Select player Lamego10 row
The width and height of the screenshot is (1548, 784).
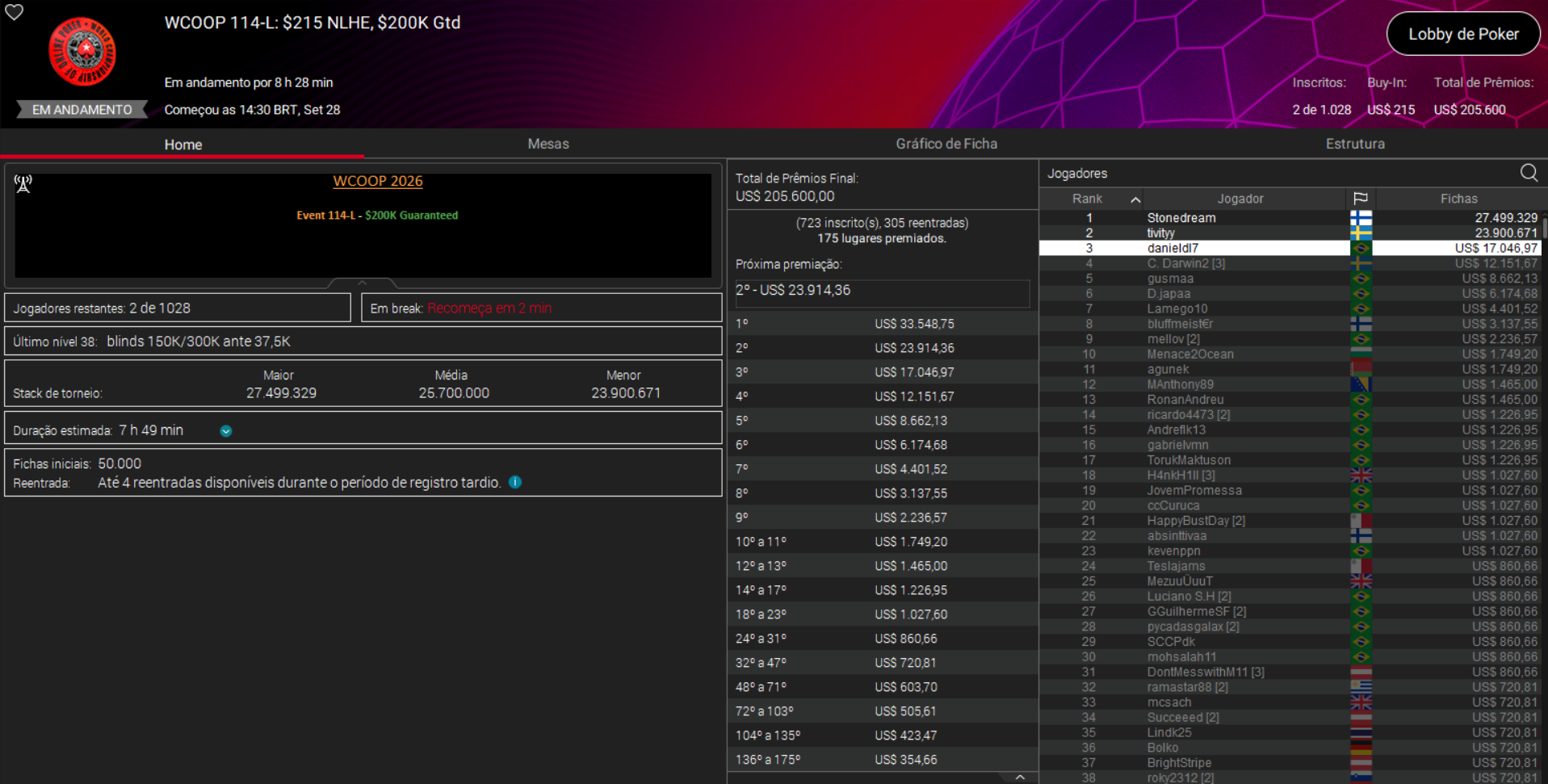coord(1290,308)
